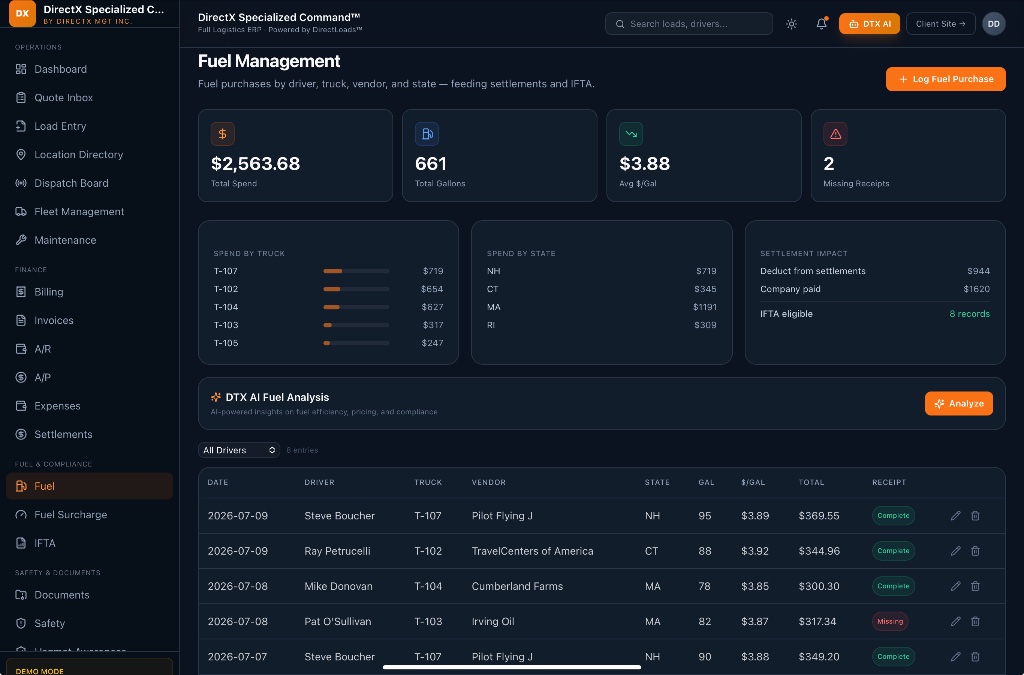This screenshot has width=1024, height=675.
Task: Open the Expenses page
Action: tap(89, 406)
